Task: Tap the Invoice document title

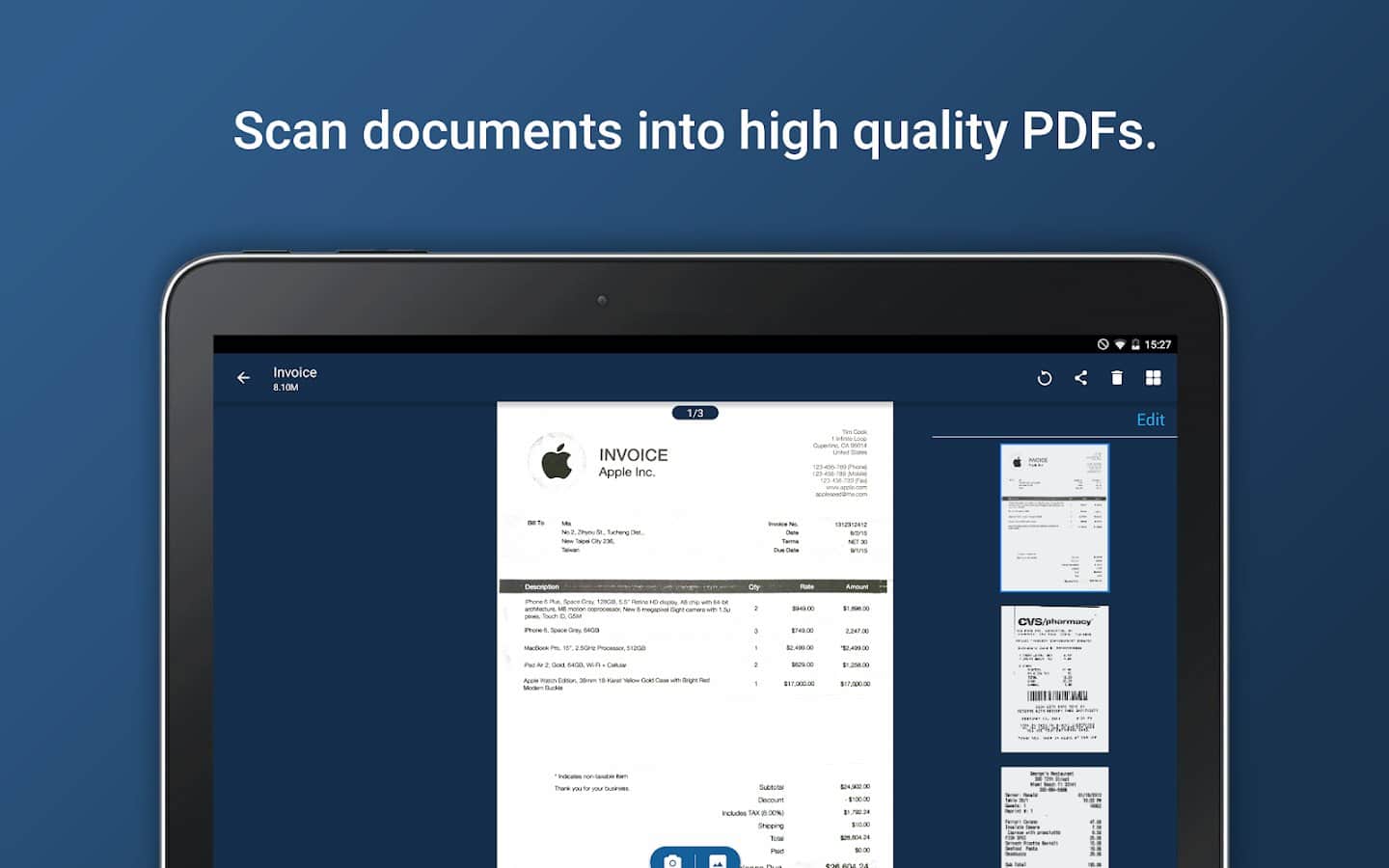Action: coord(294,372)
